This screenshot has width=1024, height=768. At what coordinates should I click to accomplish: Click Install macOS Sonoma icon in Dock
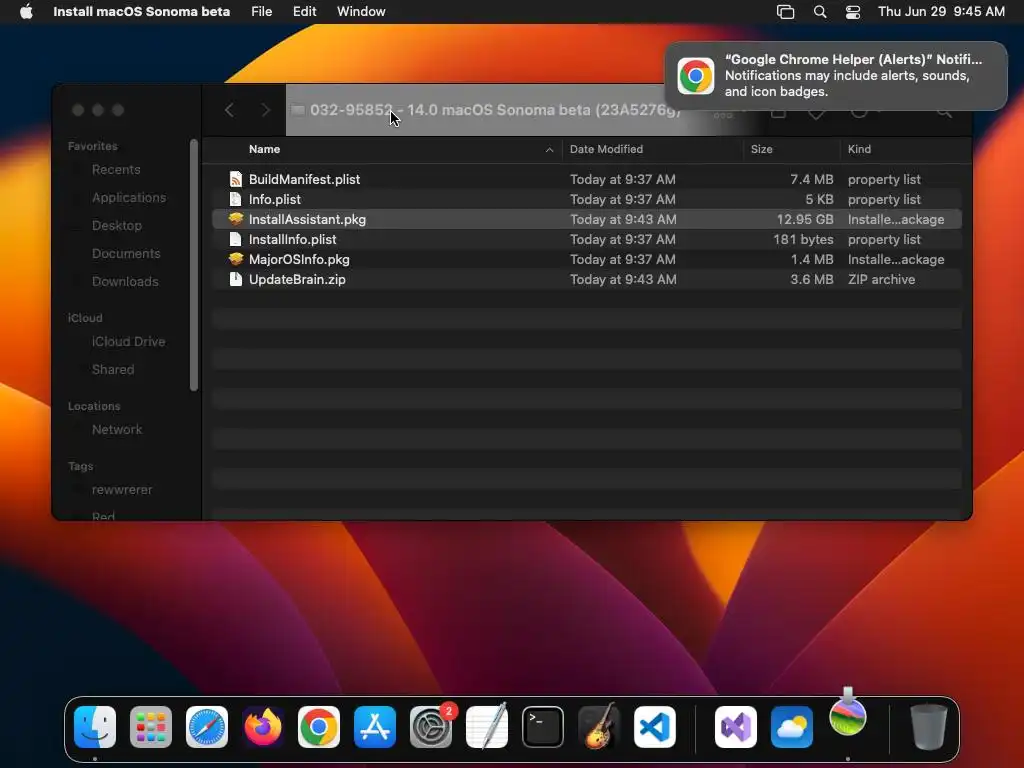click(x=848, y=715)
